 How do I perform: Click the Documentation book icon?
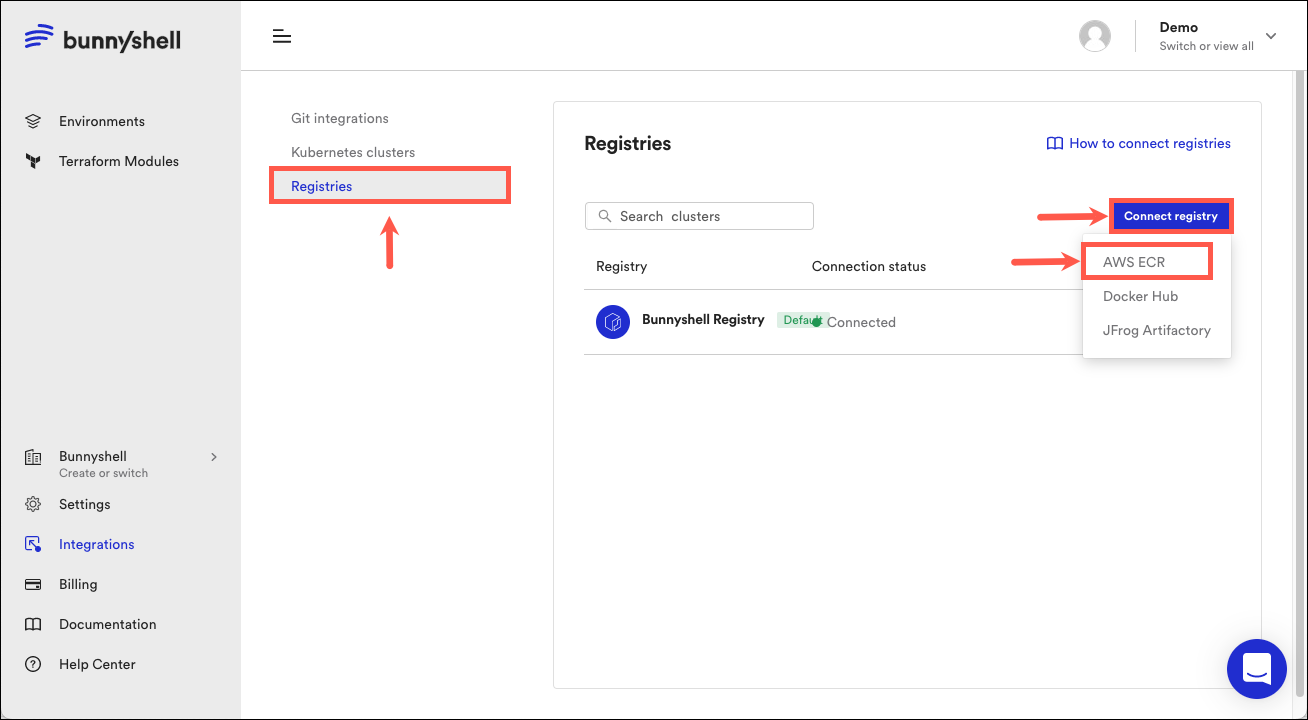33,624
